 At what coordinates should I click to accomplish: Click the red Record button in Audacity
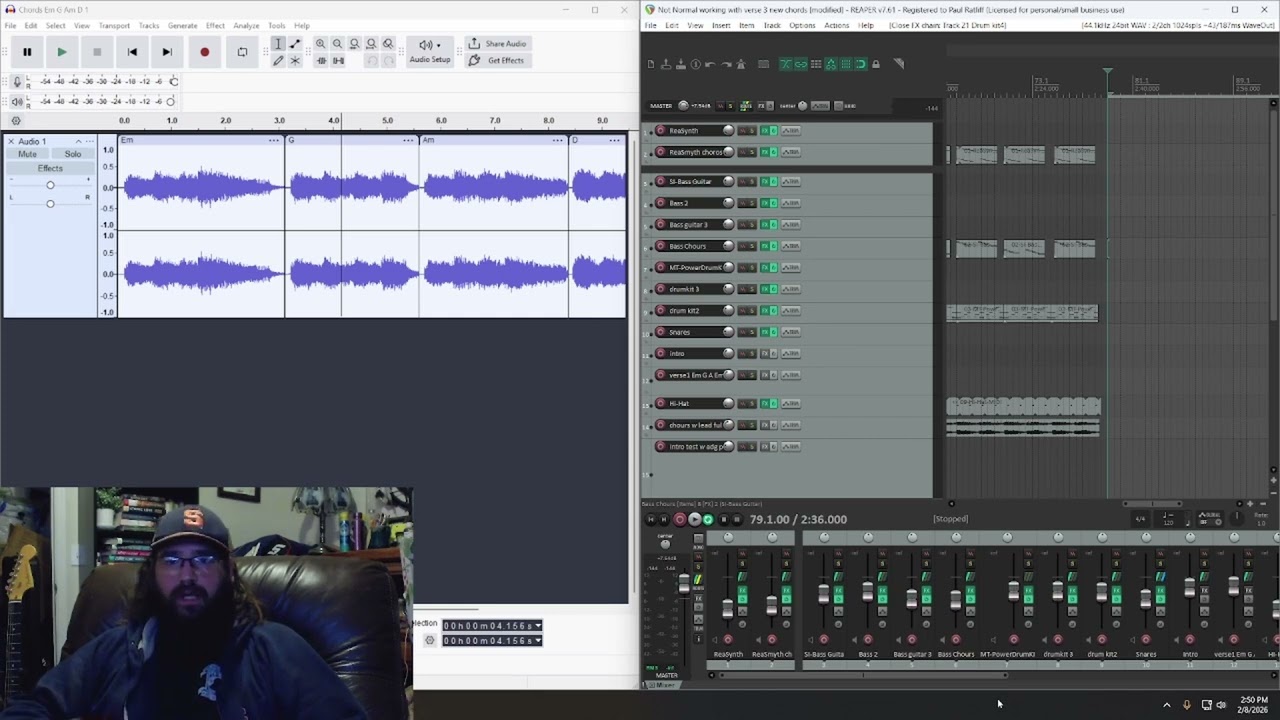coord(205,52)
